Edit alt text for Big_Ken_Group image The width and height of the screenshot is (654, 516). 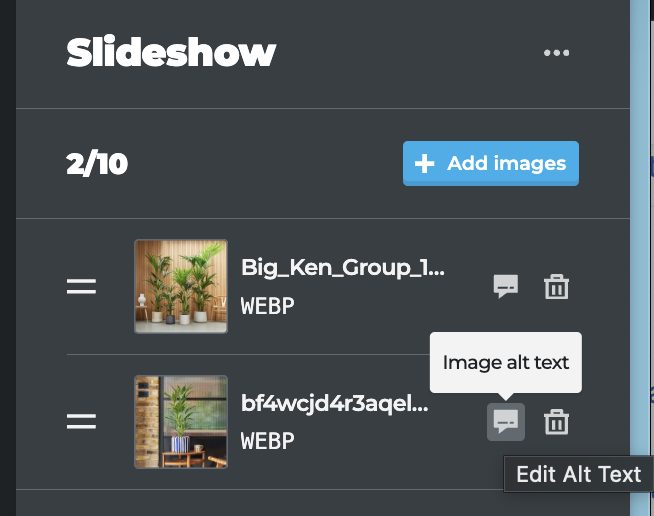(x=506, y=286)
